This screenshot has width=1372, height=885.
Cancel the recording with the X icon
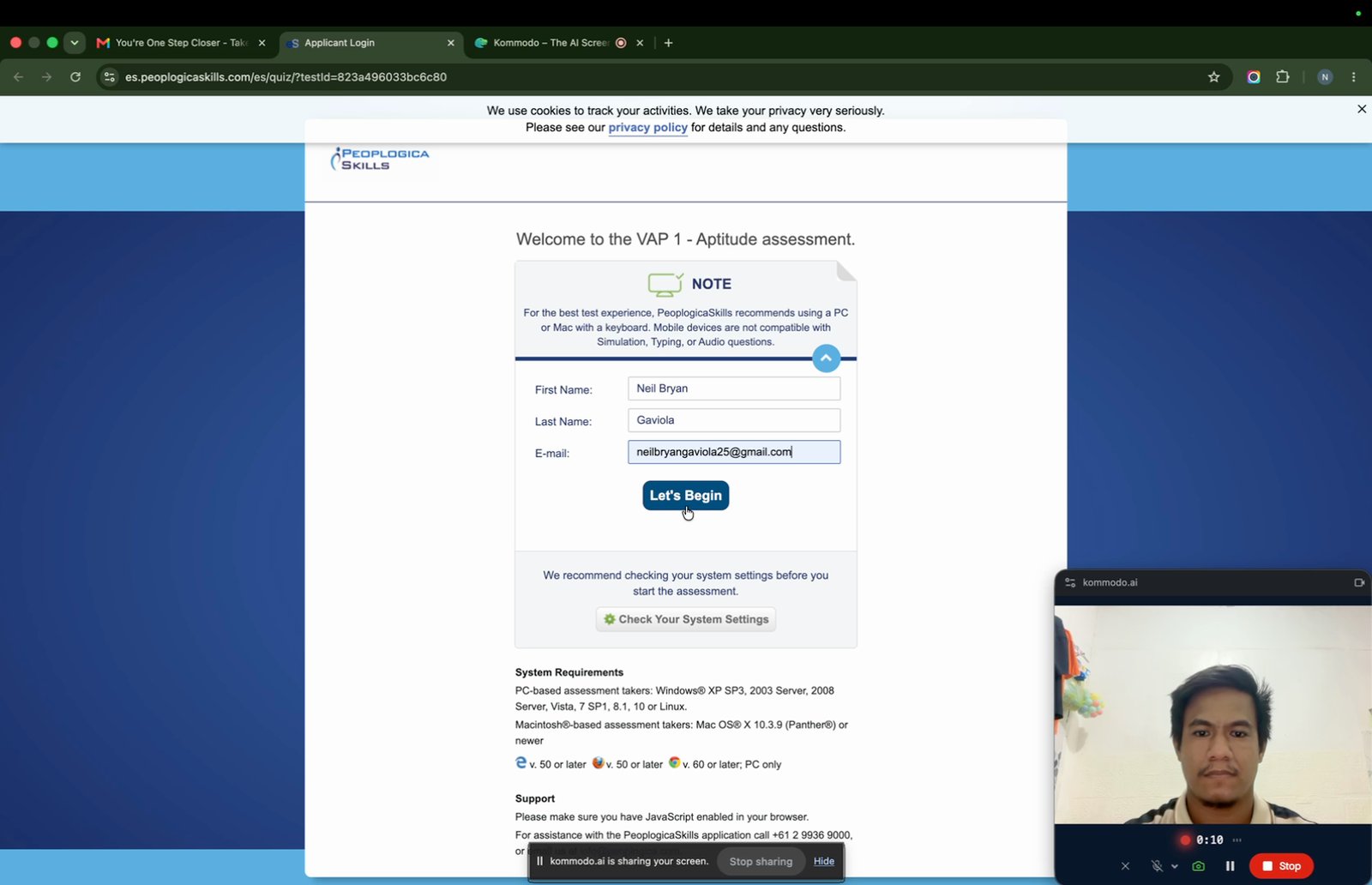click(x=1125, y=866)
